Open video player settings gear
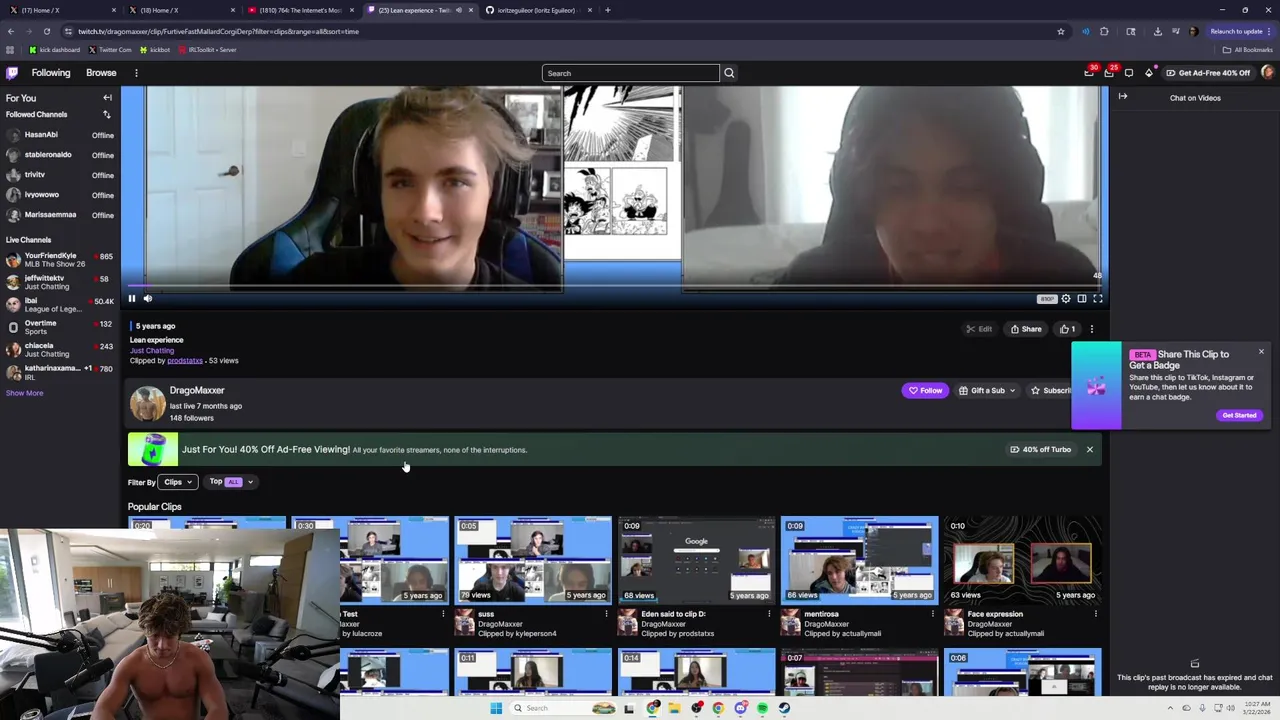The image size is (1280, 720). pos(1066,298)
